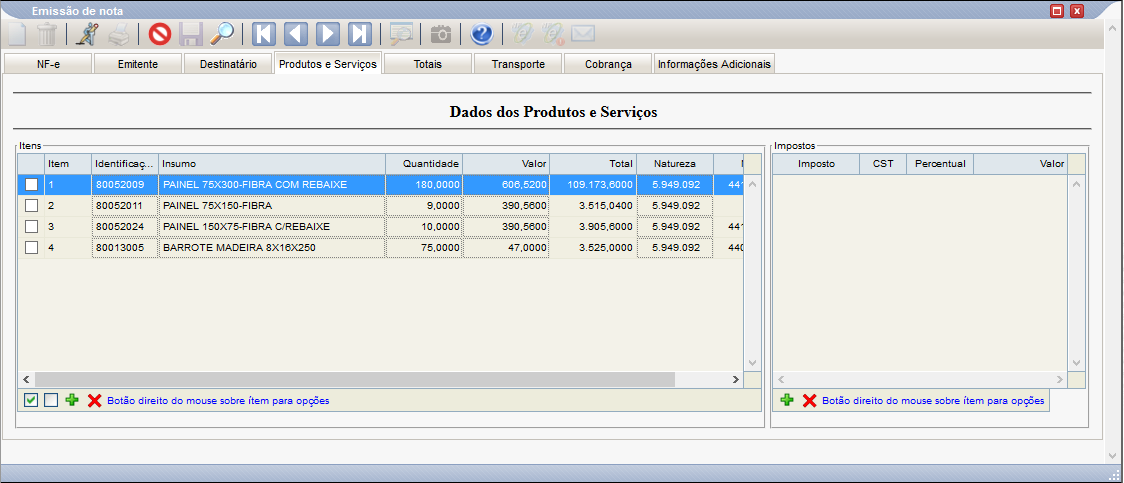This screenshot has width=1124, height=483.
Task: Click the Imposto column header
Action: 816,164
